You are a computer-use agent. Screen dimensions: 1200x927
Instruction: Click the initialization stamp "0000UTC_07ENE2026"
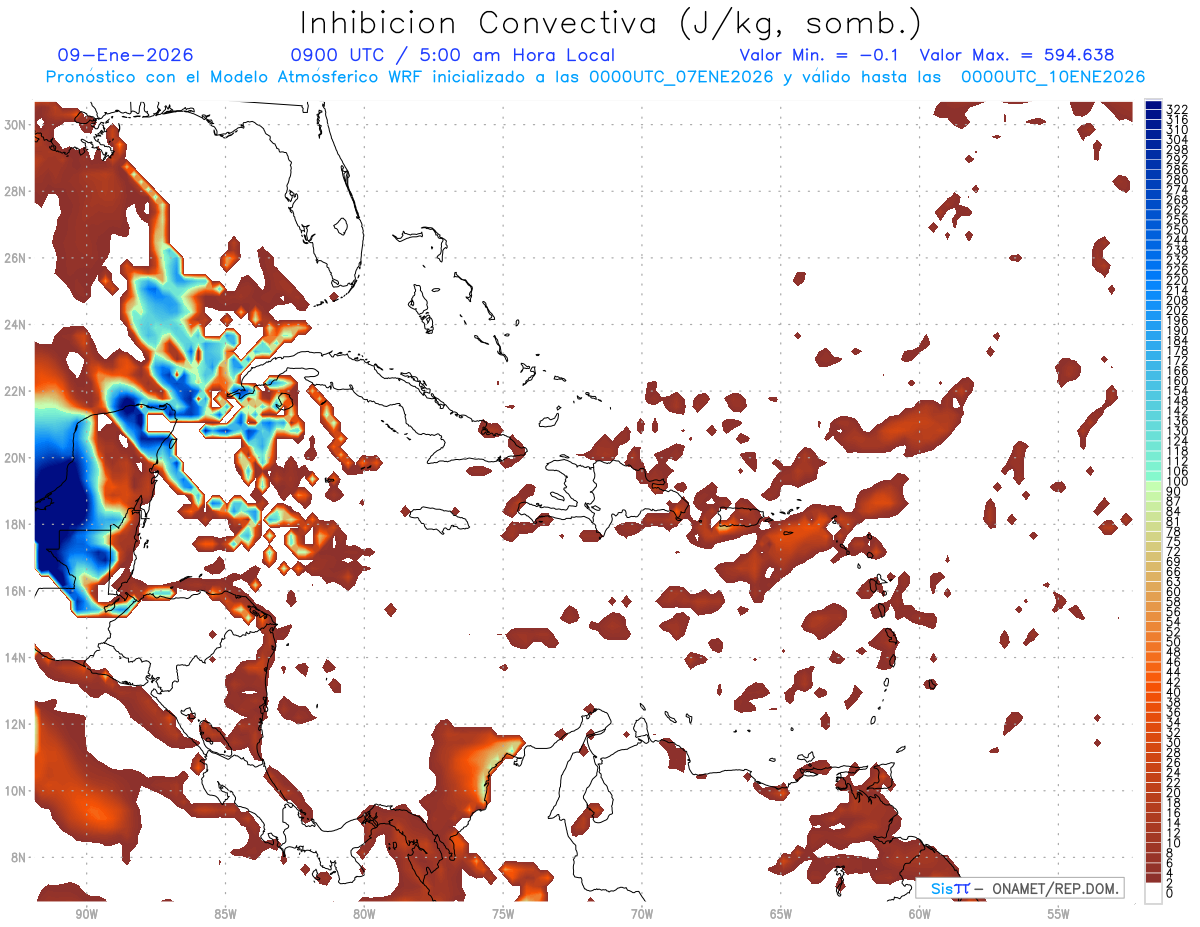point(681,77)
